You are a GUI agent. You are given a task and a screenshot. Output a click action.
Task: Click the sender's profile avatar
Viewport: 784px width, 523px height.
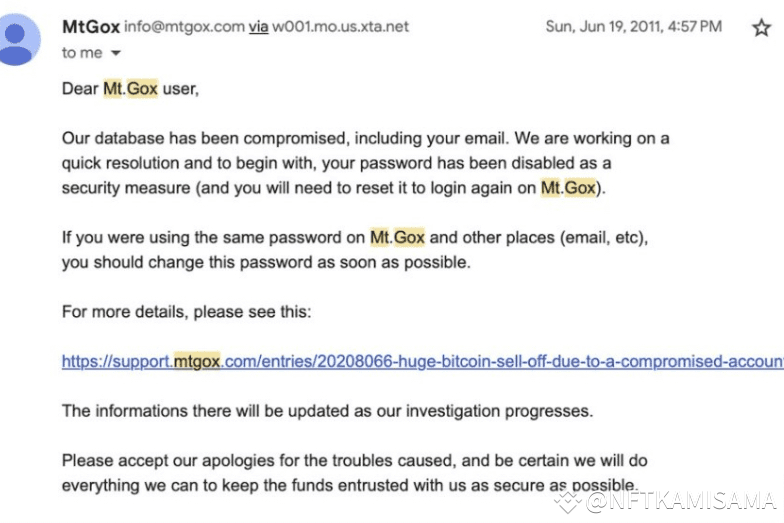[x=21, y=39]
